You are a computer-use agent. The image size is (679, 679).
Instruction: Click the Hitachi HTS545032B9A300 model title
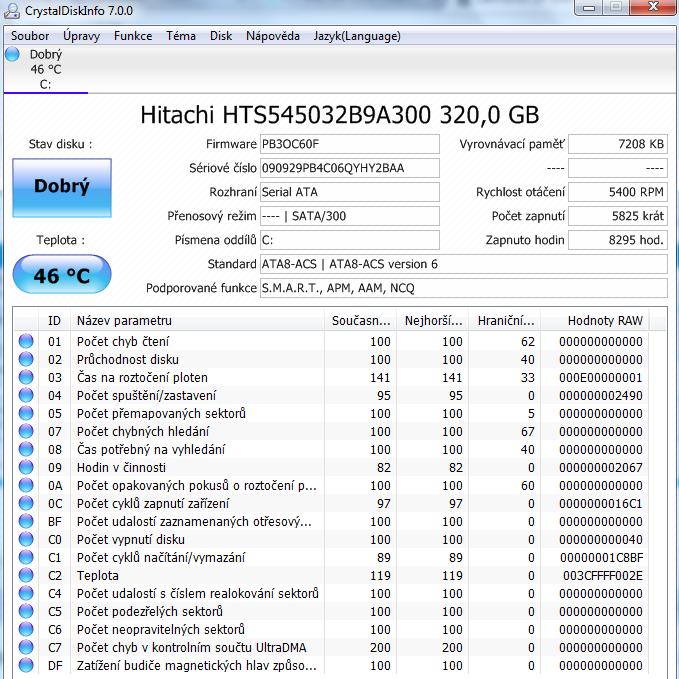coord(340,115)
